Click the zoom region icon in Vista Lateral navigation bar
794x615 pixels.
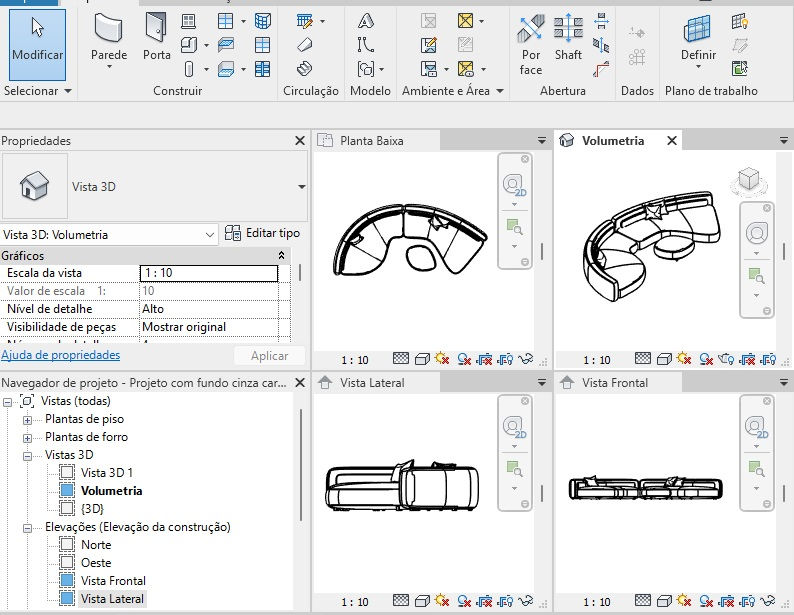point(514,468)
